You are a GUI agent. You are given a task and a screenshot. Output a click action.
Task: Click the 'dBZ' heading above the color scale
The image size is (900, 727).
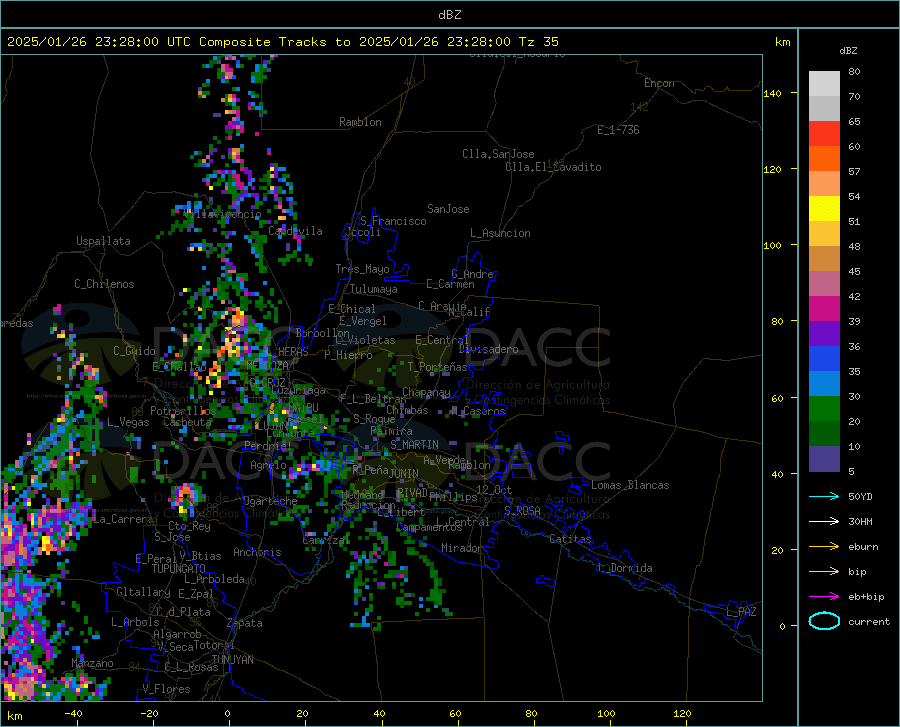848,50
